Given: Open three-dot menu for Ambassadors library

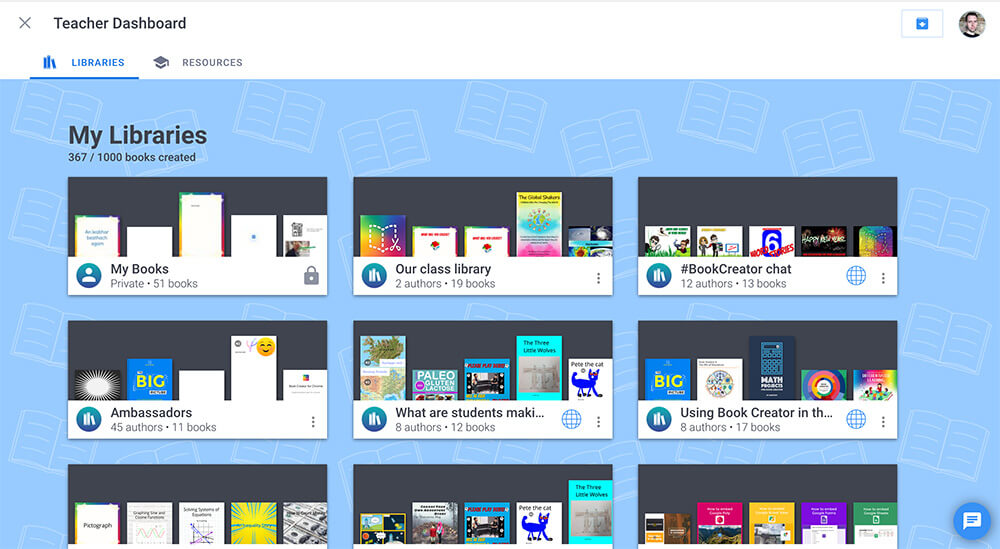Looking at the screenshot, I should pos(313,421).
